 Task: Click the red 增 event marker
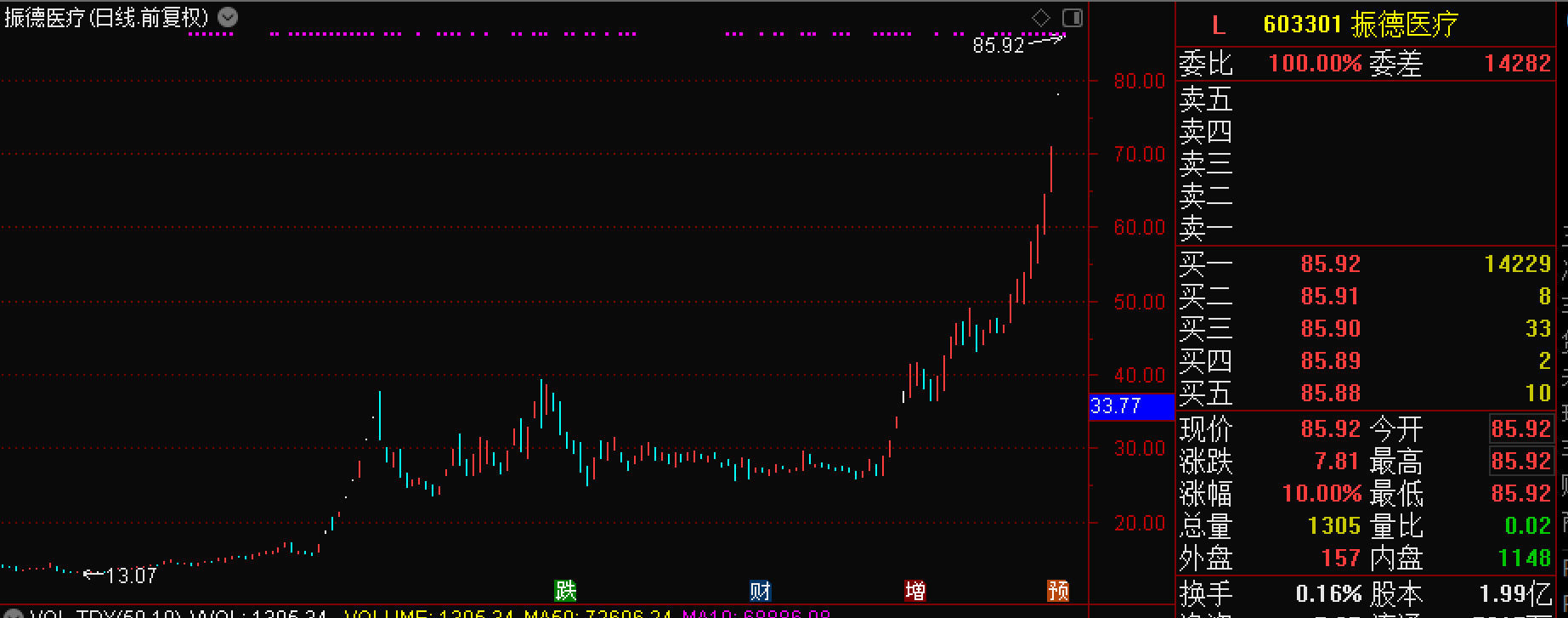pyautogui.click(x=915, y=590)
